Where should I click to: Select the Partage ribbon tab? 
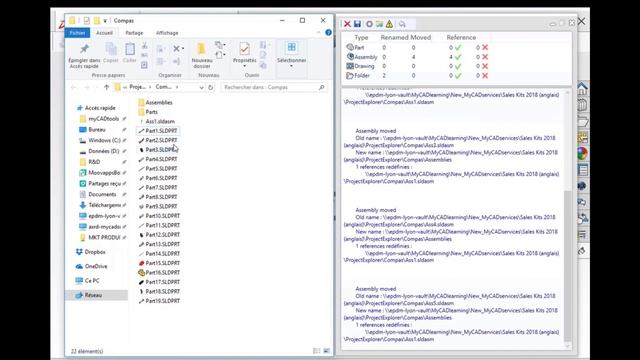pos(134,33)
